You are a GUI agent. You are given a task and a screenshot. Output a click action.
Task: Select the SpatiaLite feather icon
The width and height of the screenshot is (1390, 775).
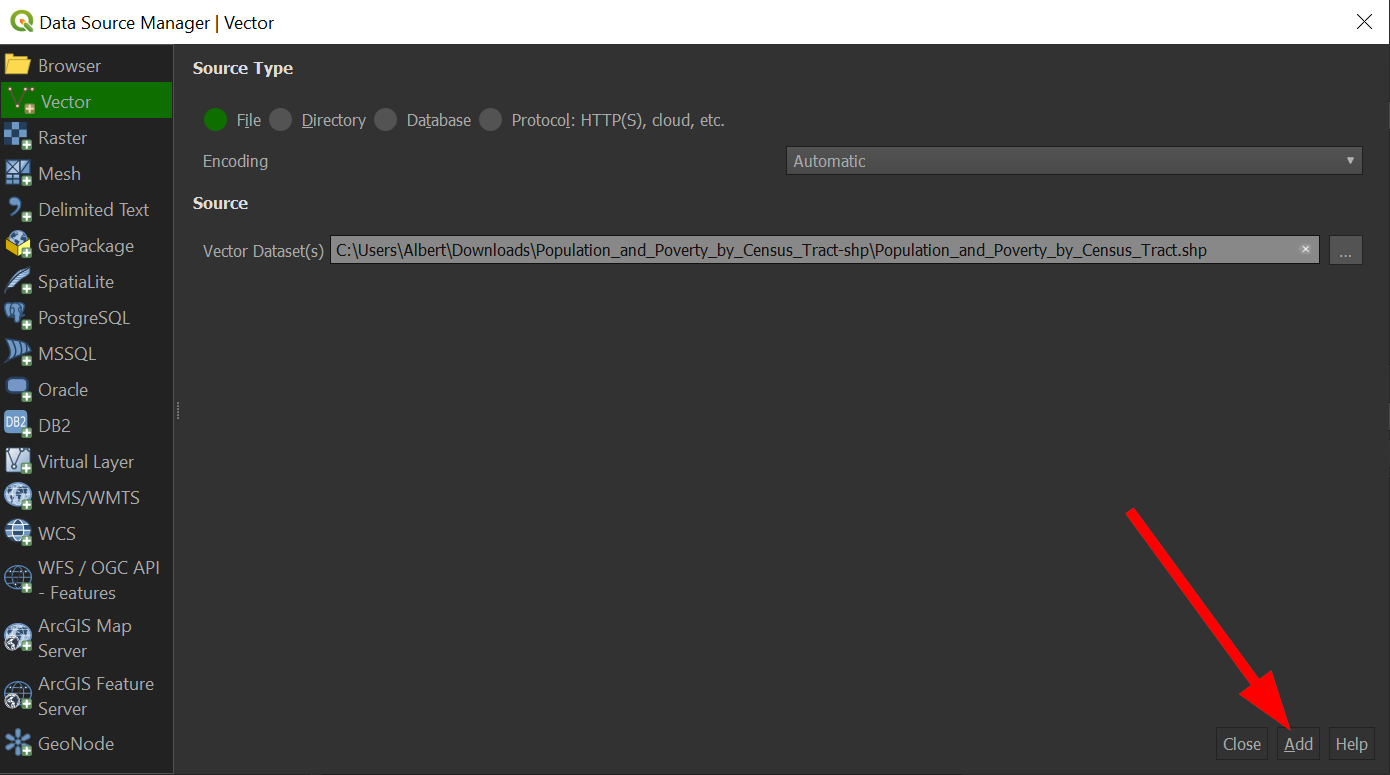coord(18,281)
